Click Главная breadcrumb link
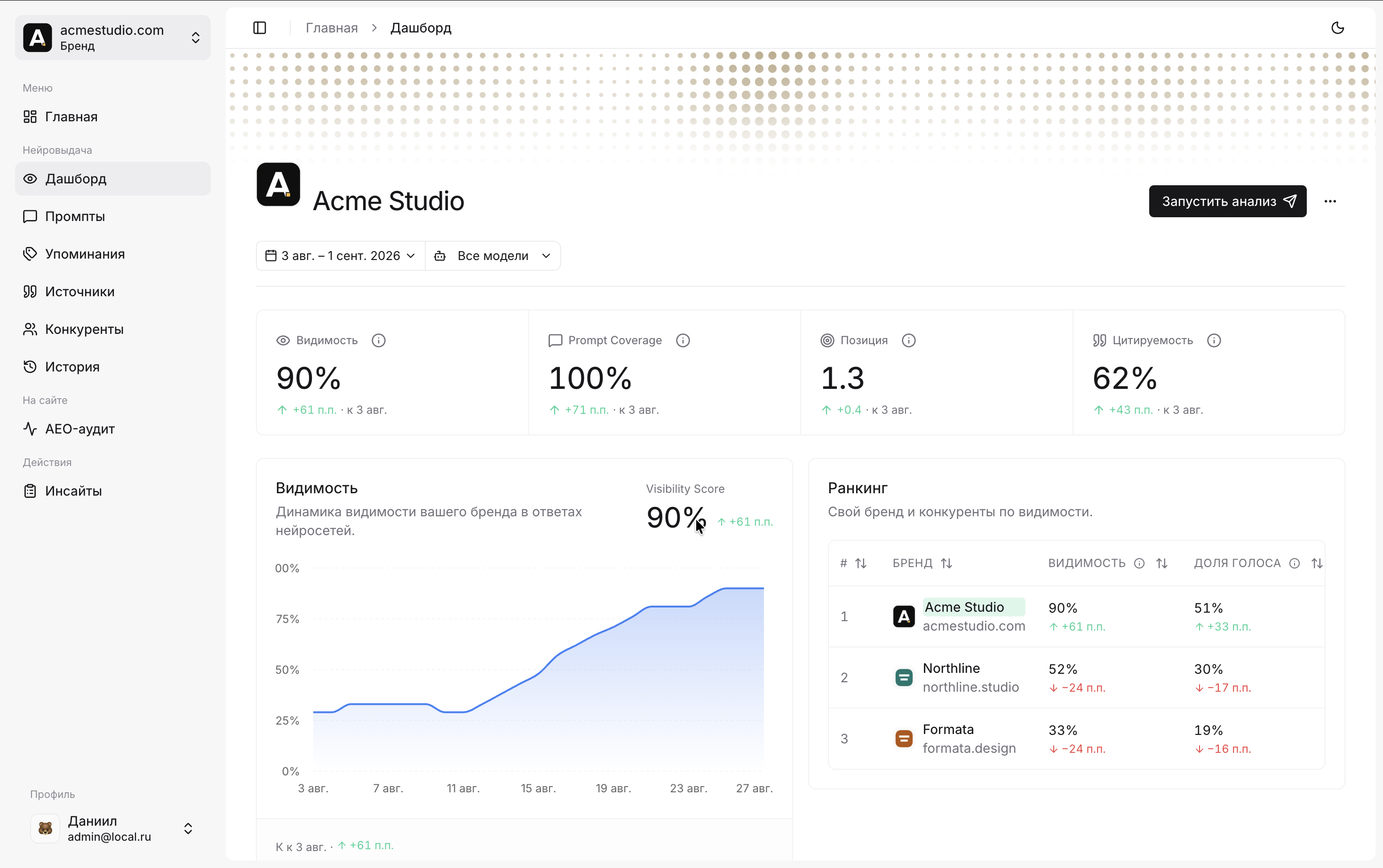 331,28
